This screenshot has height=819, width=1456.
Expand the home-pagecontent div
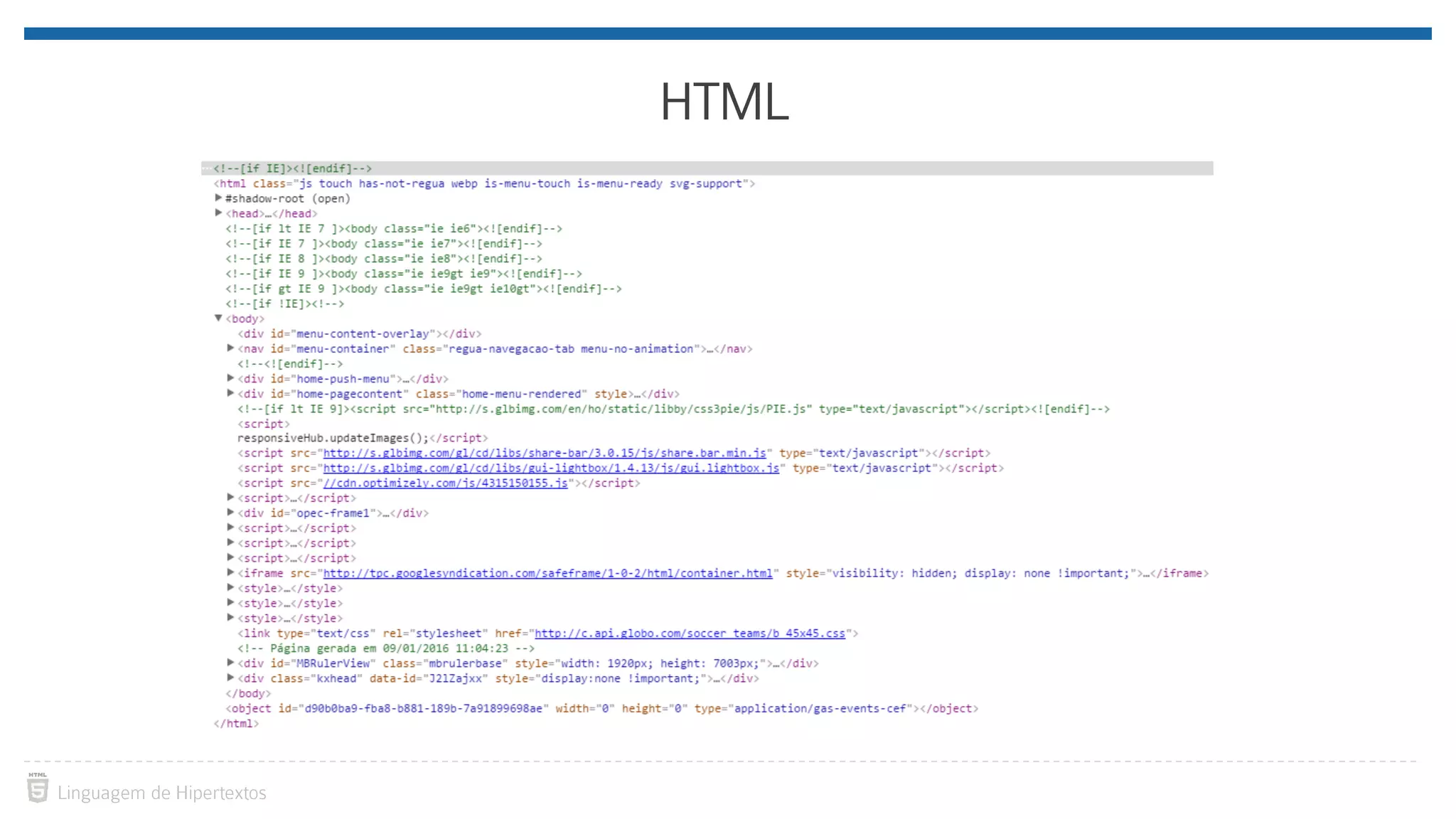[230, 392]
